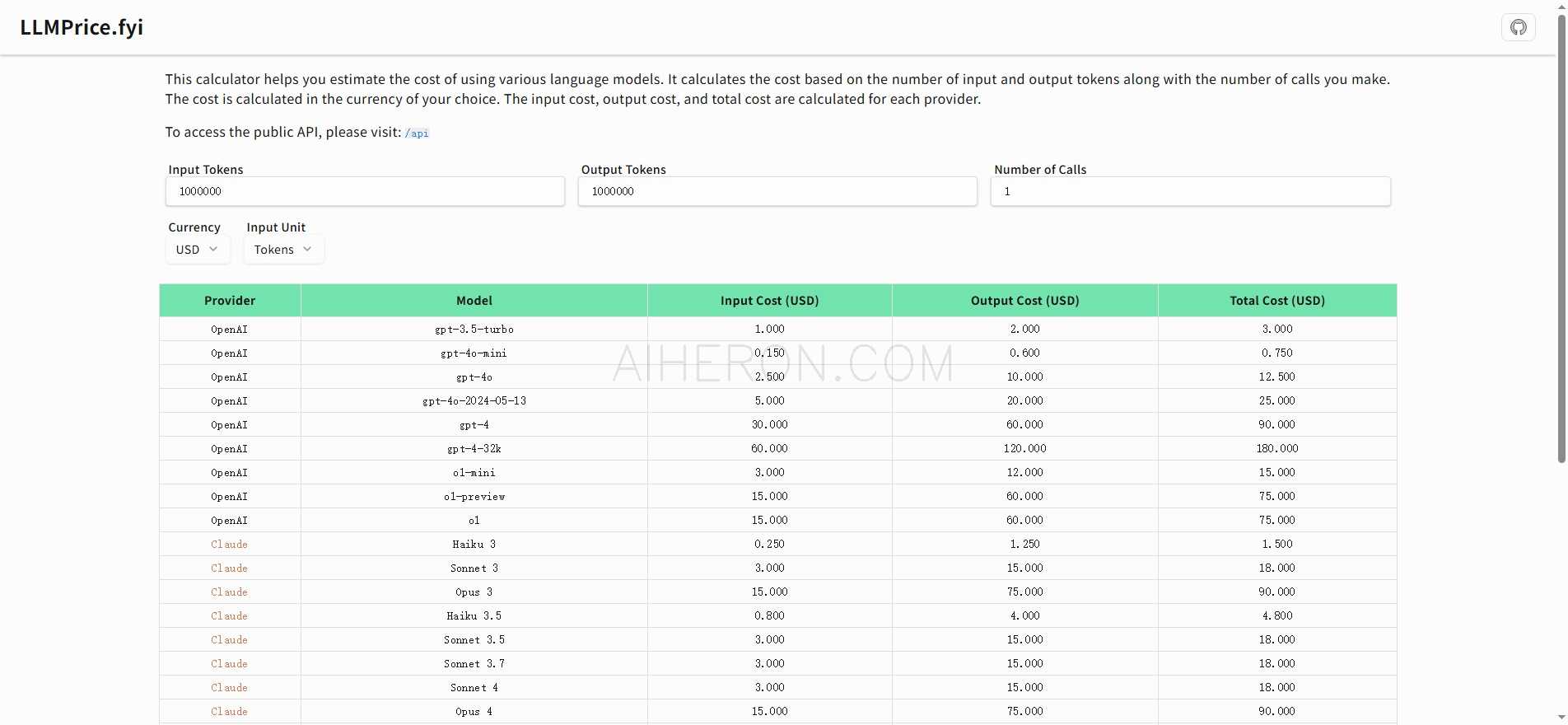Click the Claude provider cell for Haiku 3
This screenshot has width=1568, height=725.
tap(229, 545)
